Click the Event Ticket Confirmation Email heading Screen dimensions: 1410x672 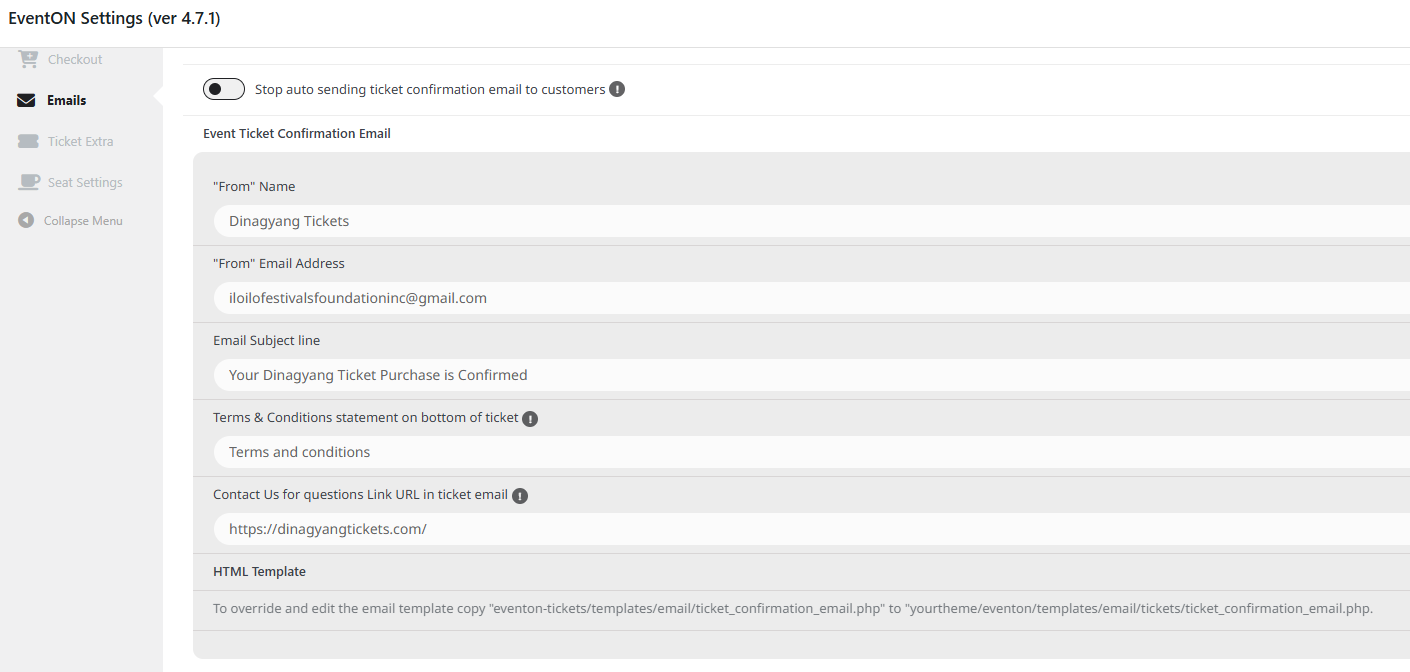click(297, 133)
